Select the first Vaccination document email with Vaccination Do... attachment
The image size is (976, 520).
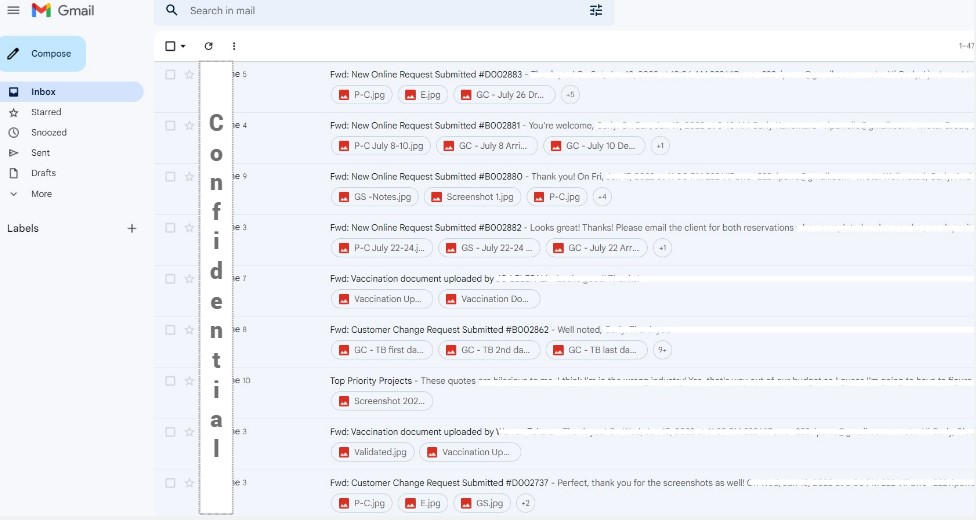click(x=170, y=279)
